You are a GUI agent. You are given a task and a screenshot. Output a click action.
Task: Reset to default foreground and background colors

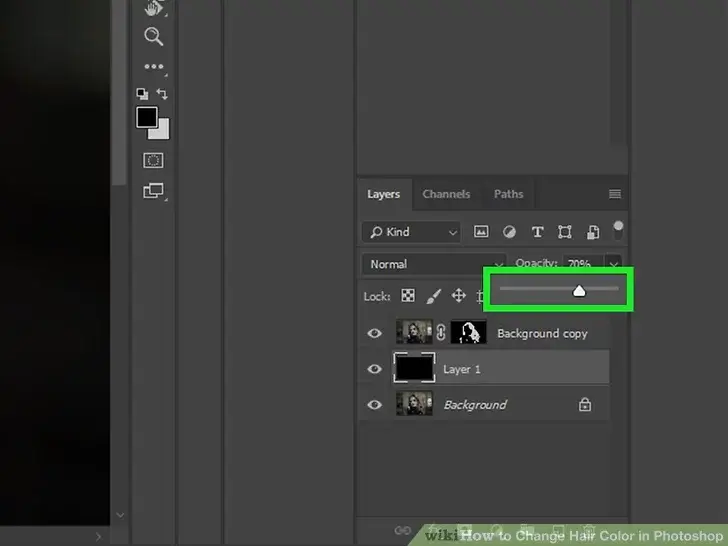pos(142,94)
